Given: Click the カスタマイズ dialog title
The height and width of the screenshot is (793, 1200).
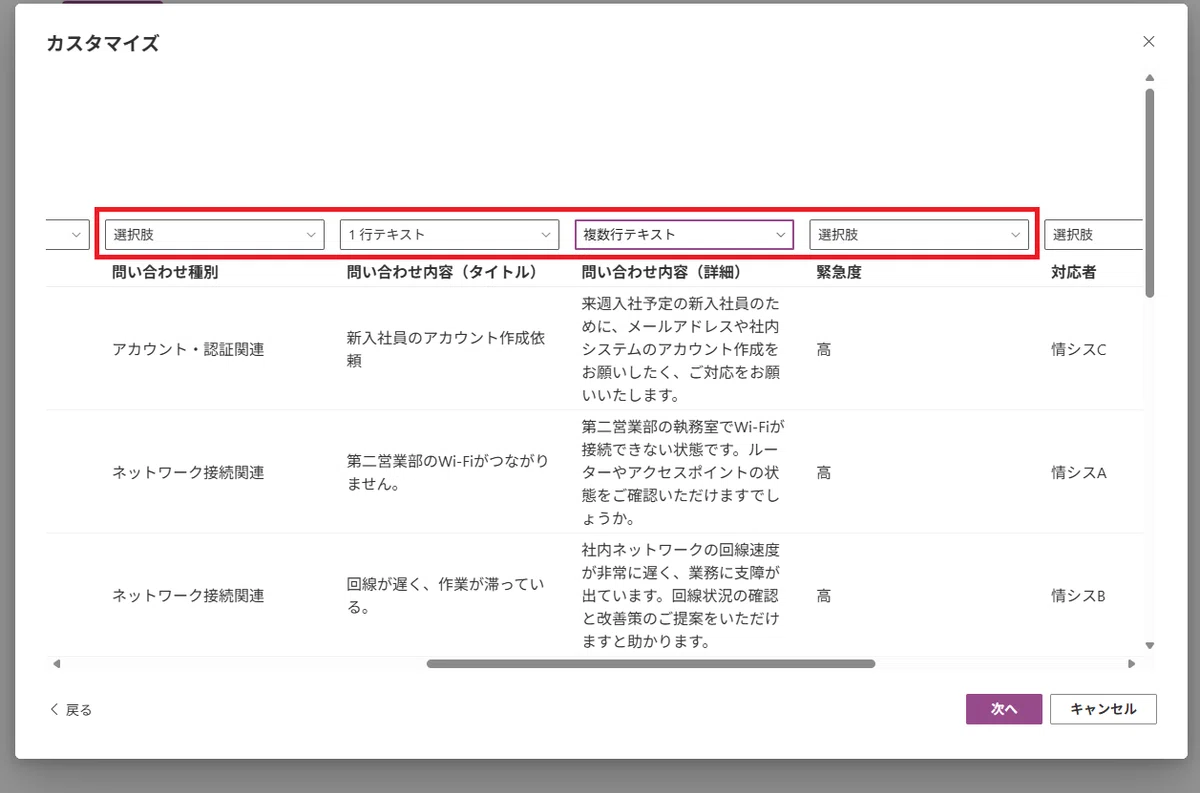Looking at the screenshot, I should [x=102, y=43].
